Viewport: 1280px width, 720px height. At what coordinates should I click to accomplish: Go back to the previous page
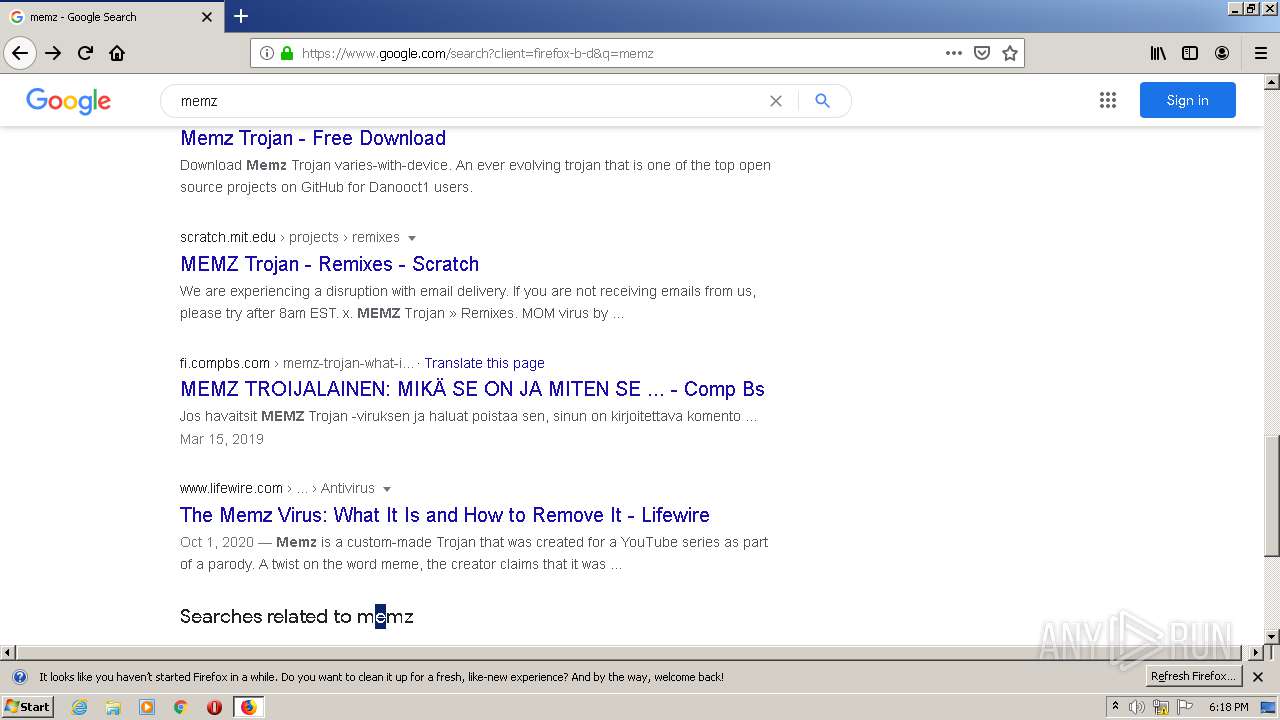pyautogui.click(x=20, y=53)
